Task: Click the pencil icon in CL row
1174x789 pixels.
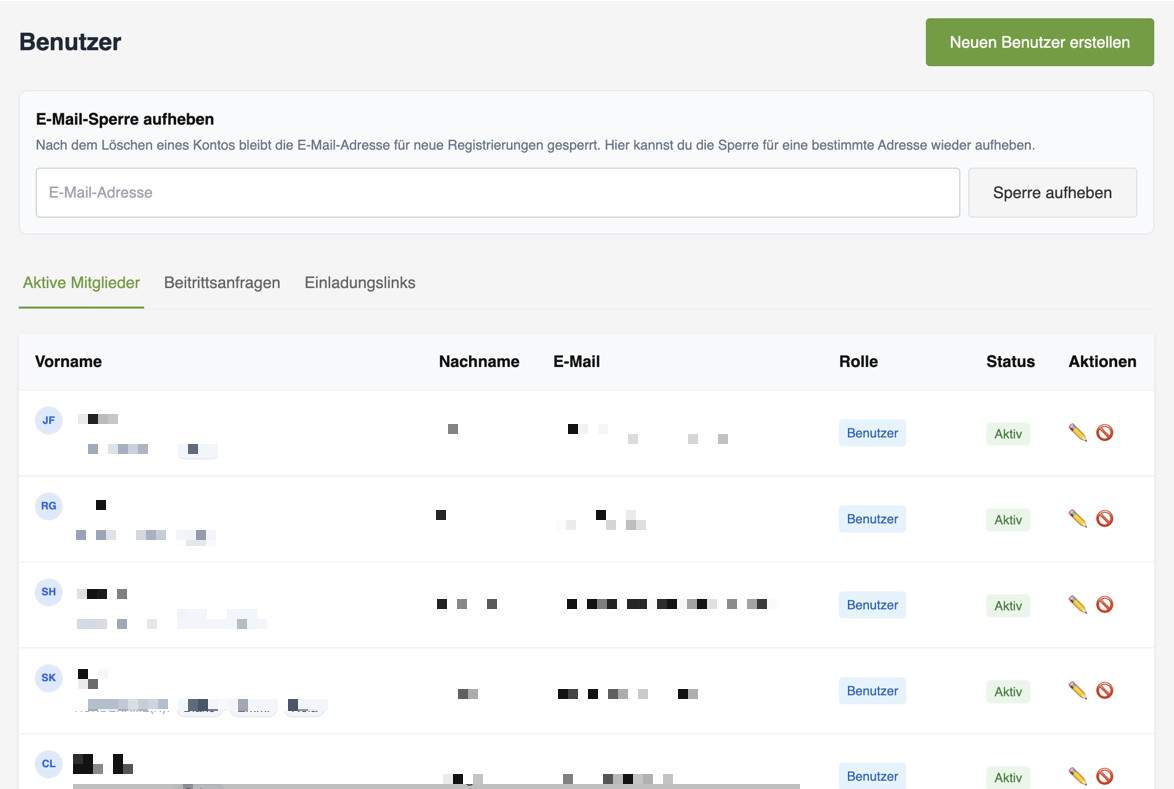Action: coord(1077,776)
